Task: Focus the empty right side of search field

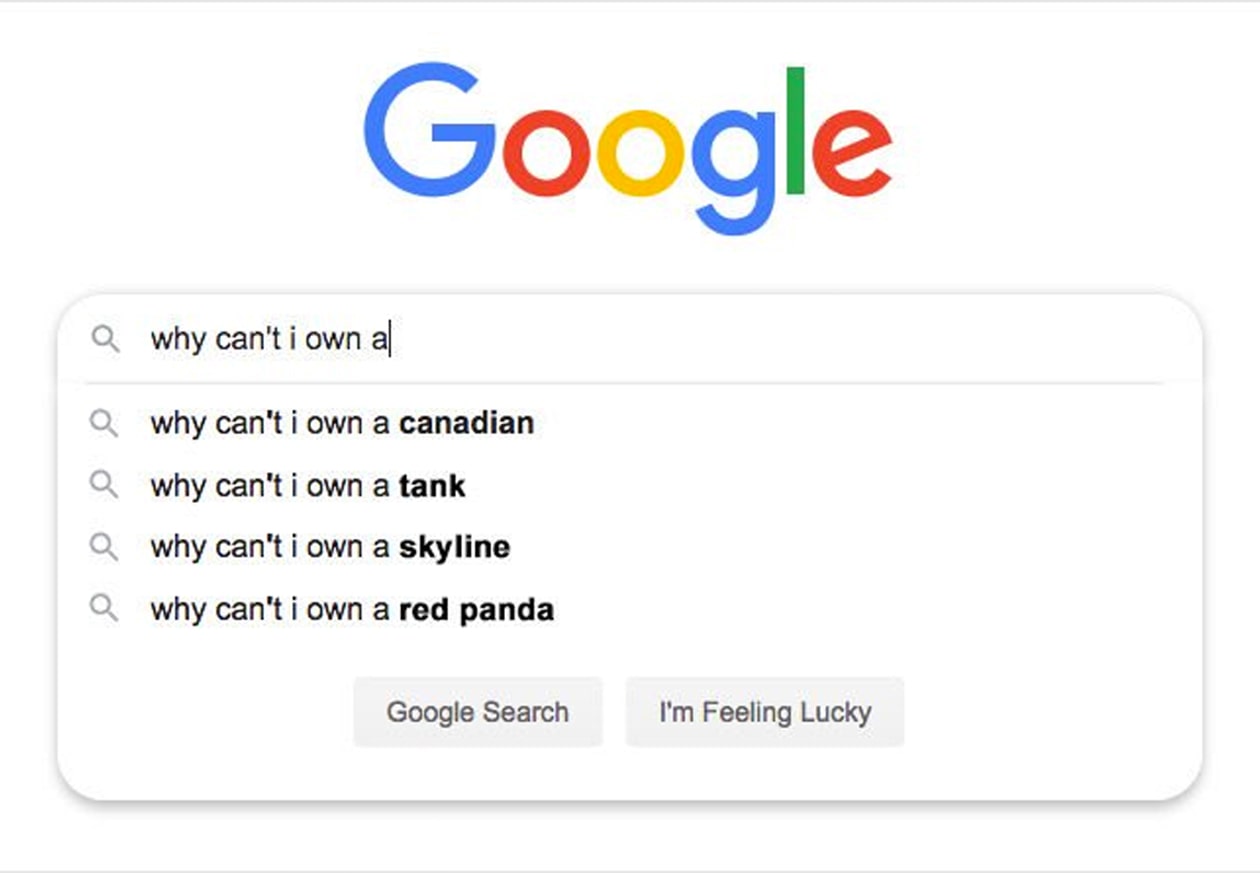Action: [790, 339]
